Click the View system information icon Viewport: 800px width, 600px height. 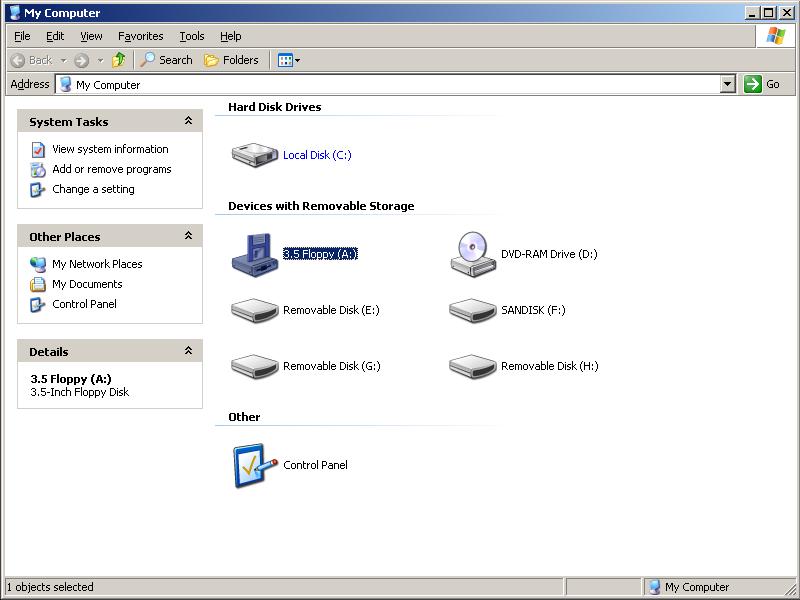pyautogui.click(x=38, y=149)
